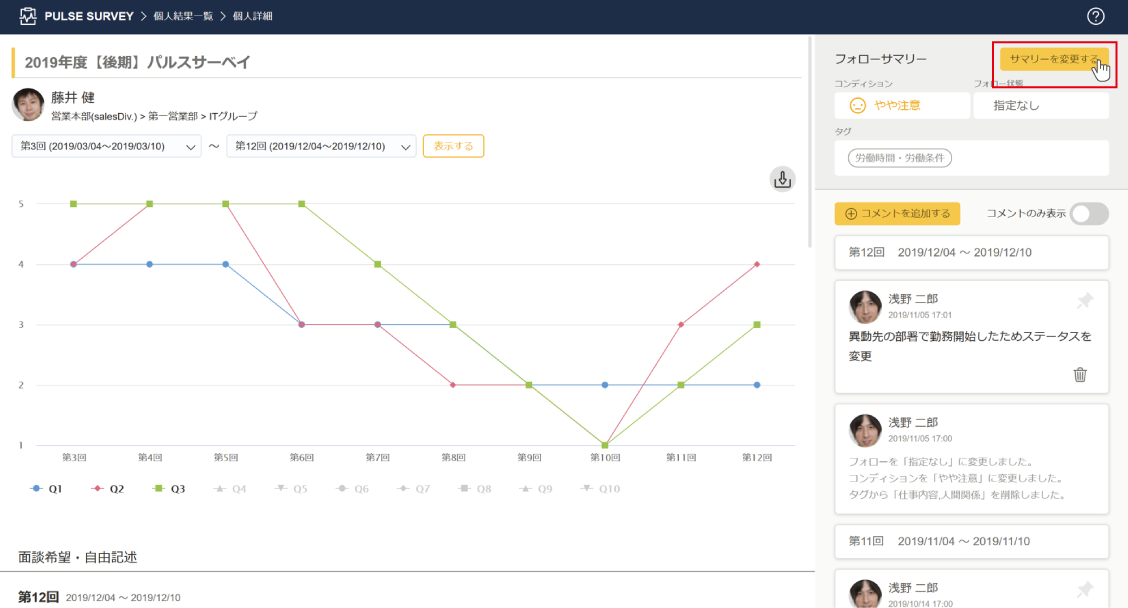Click コメントを追加する button
The image size is (1128, 608).
point(897,213)
